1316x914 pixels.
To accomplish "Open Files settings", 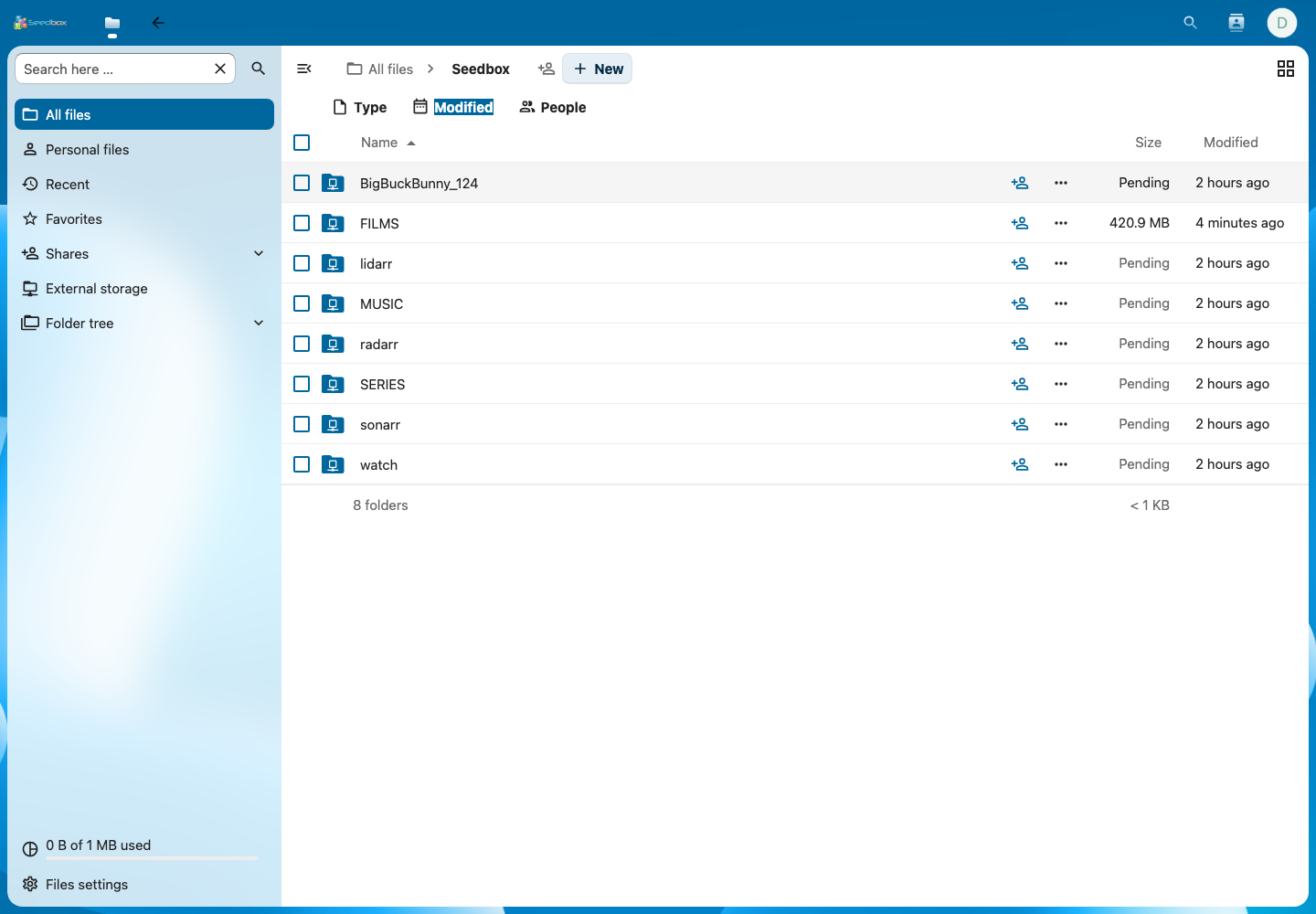I will [x=144, y=884].
